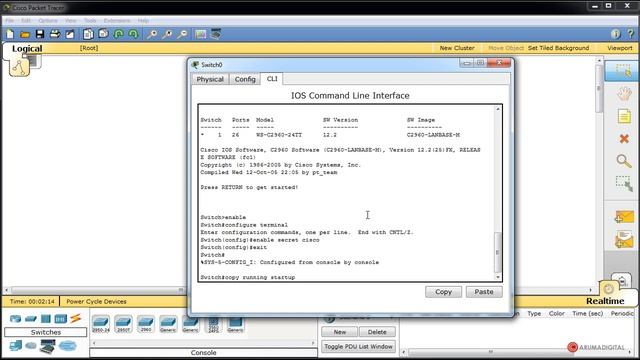Screen dimensions: 640x360
Task: Click the device list right scroll arrow
Action: tap(313, 343)
